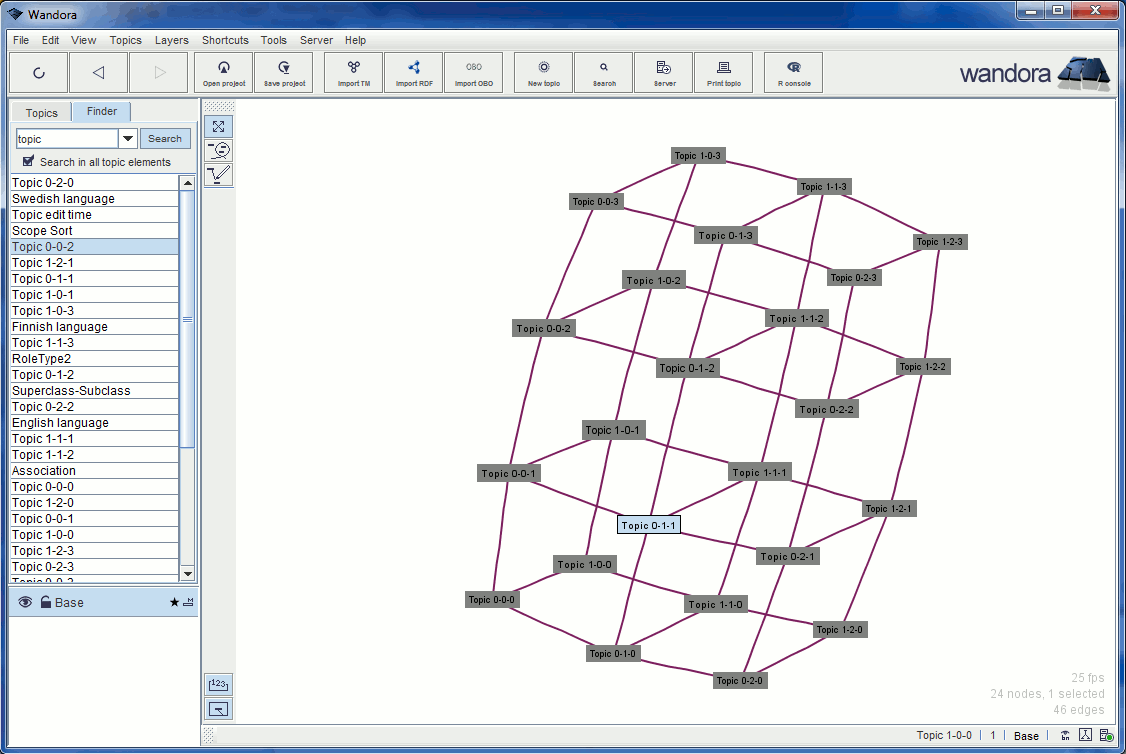Image resolution: width=1126 pixels, height=754 pixels.
Task: Click the Import RDF toolbar icon
Action: click(413, 72)
